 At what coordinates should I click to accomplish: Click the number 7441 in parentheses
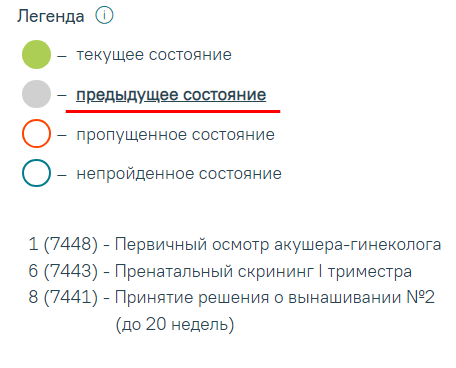[71, 297]
